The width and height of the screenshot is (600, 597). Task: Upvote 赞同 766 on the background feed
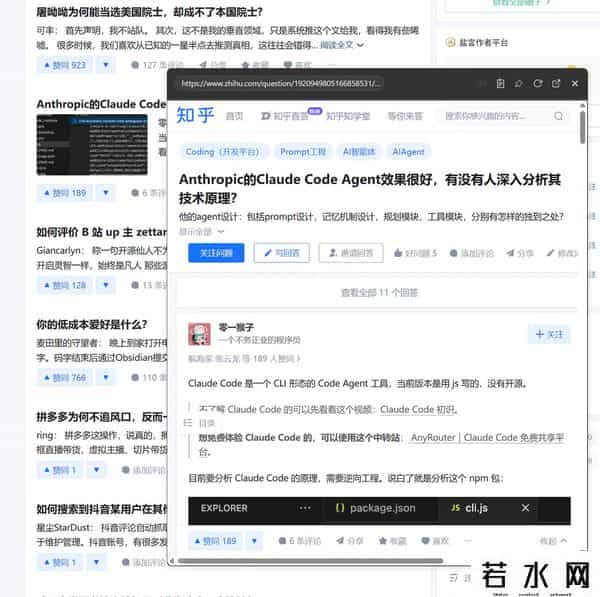click(65, 378)
